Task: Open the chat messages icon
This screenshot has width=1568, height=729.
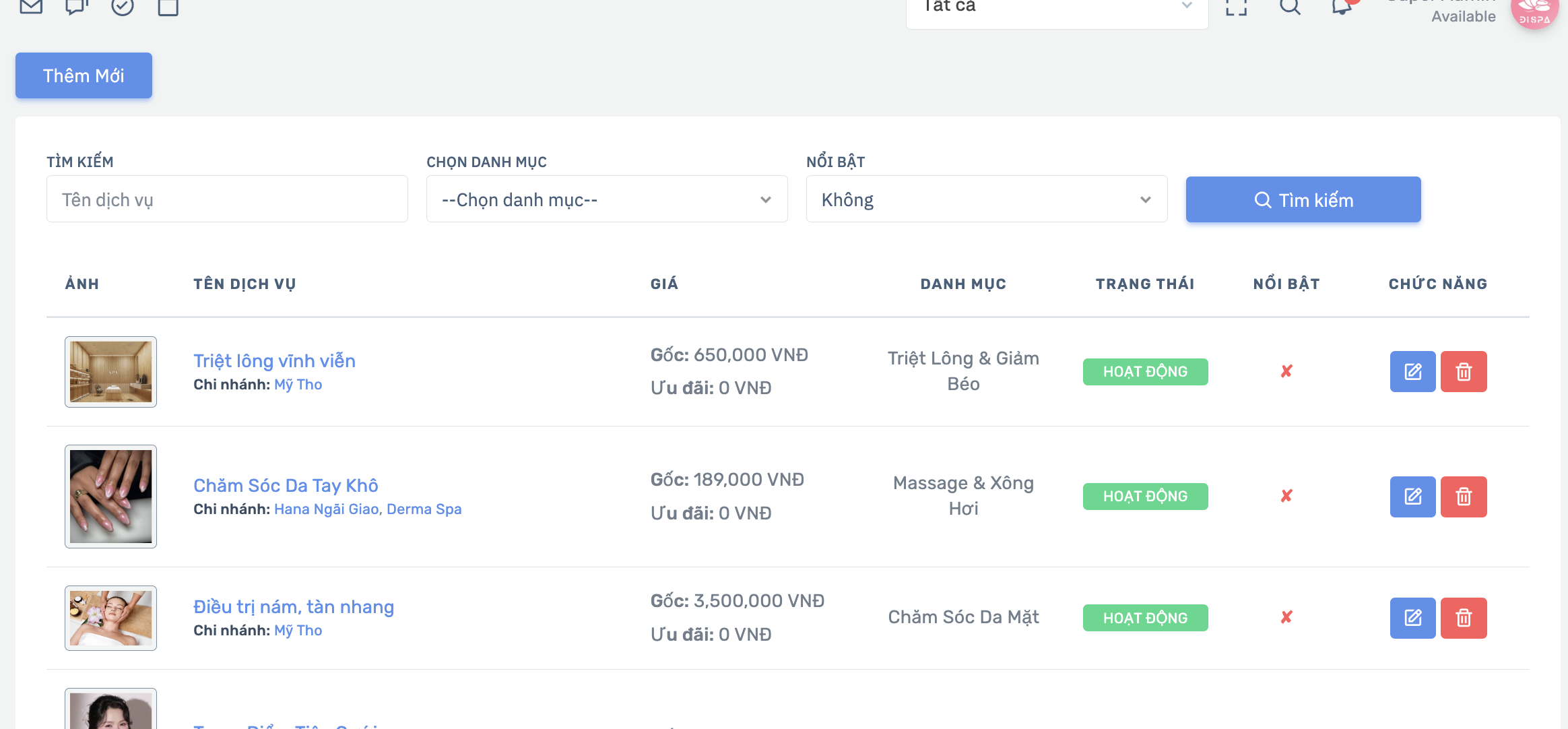Action: coord(77,7)
